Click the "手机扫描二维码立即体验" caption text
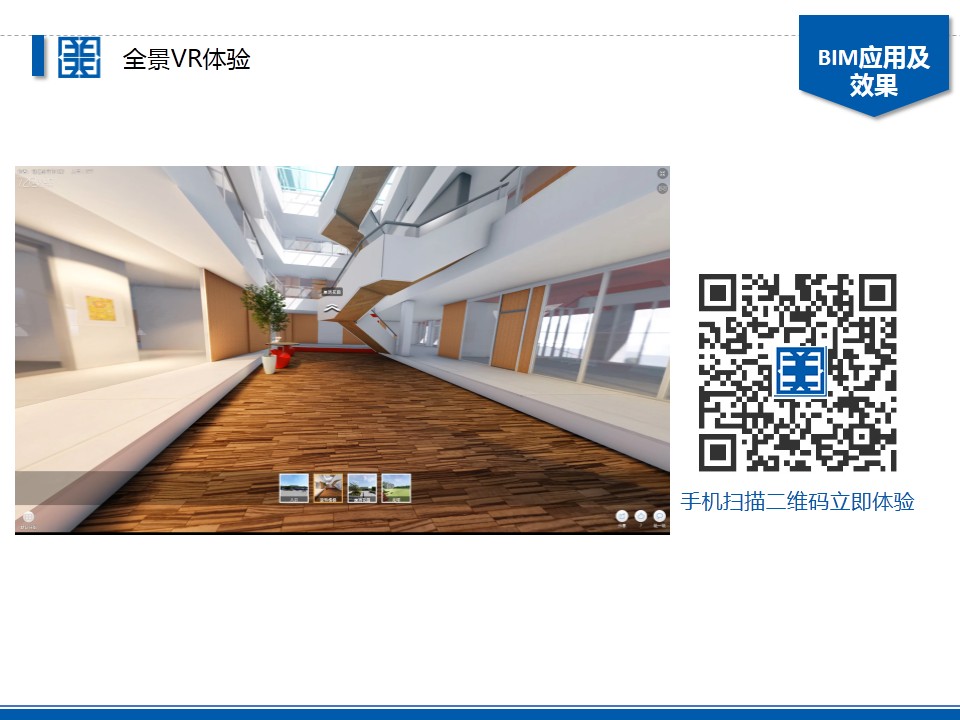The height and width of the screenshot is (720, 960). 797,502
